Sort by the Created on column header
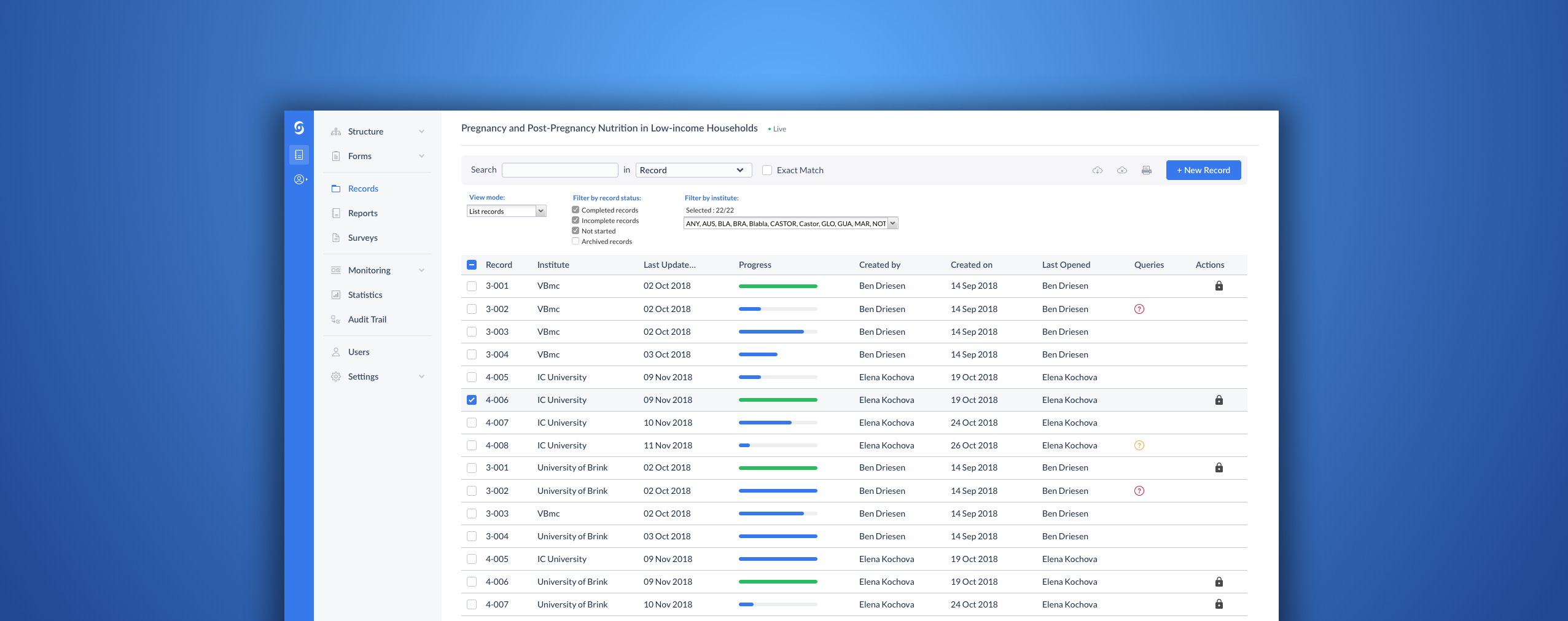 (x=971, y=265)
